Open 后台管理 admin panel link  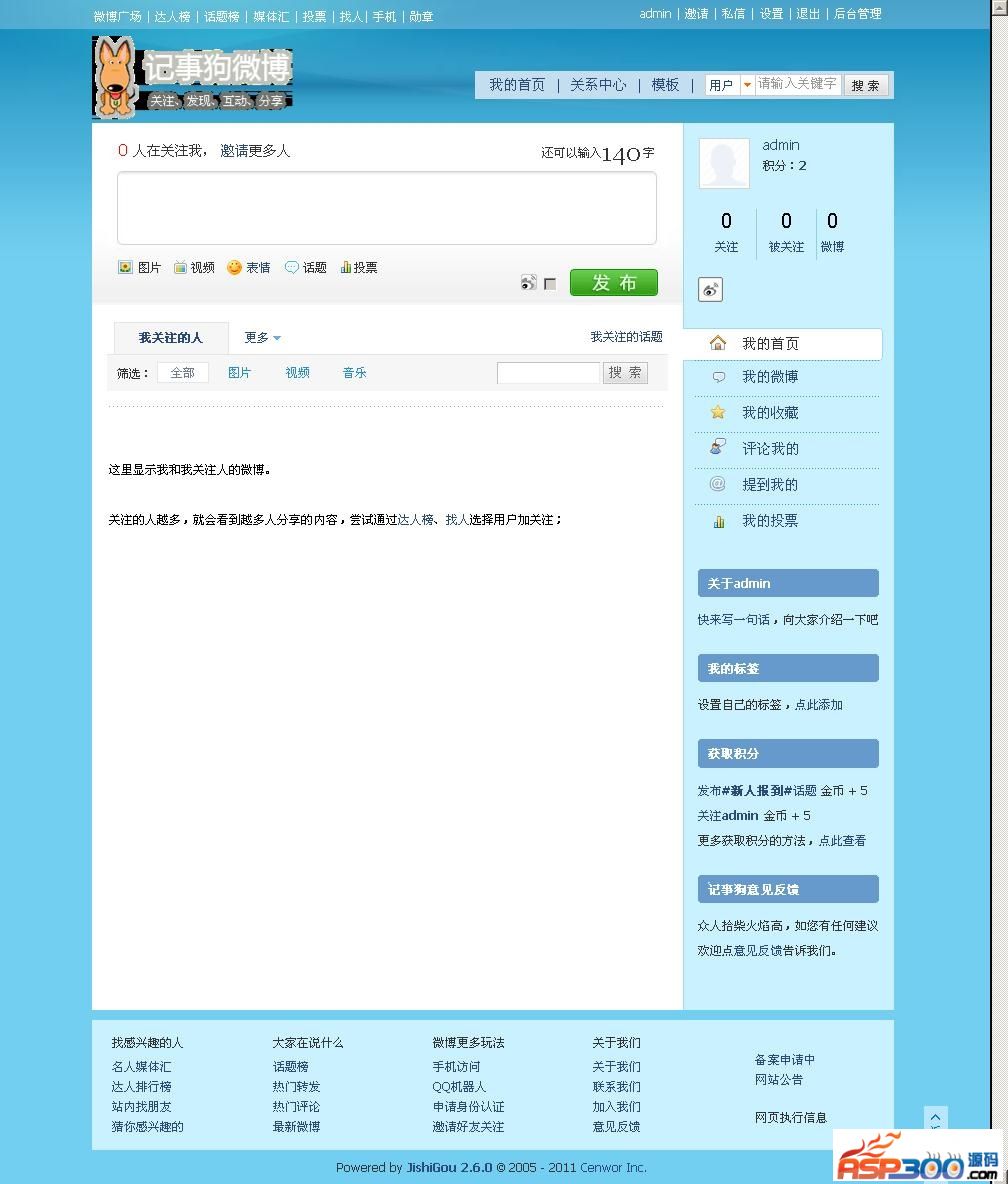point(858,14)
